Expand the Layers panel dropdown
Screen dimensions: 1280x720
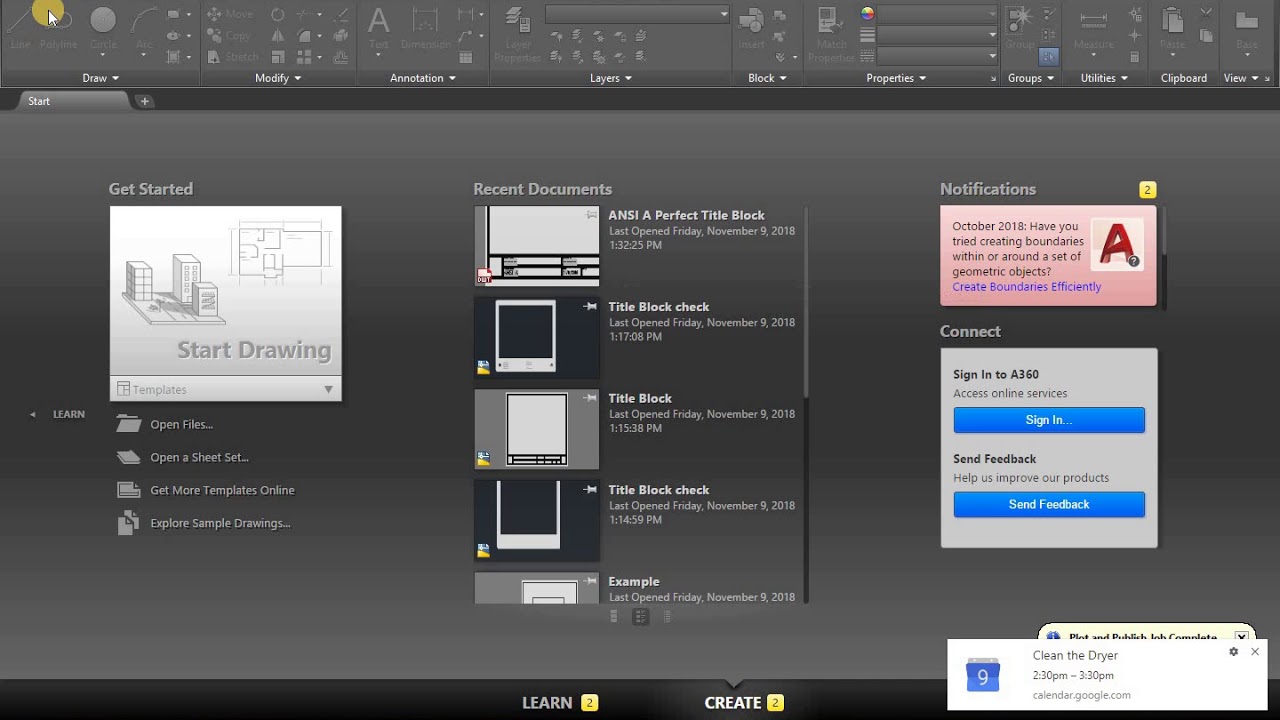click(x=611, y=78)
